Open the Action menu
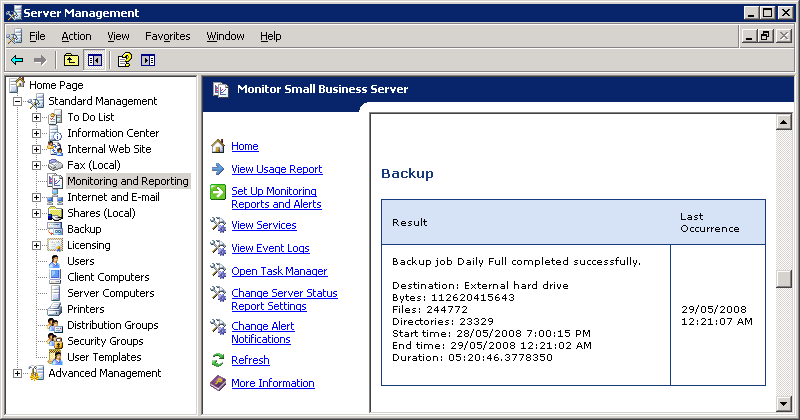The width and height of the screenshot is (800, 420). click(x=76, y=36)
